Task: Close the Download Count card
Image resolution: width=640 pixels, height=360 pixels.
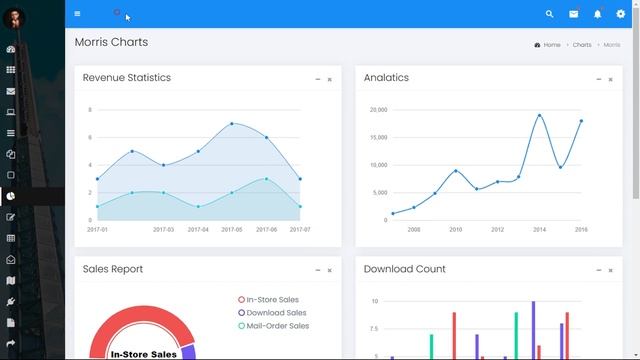Action: [611, 270]
